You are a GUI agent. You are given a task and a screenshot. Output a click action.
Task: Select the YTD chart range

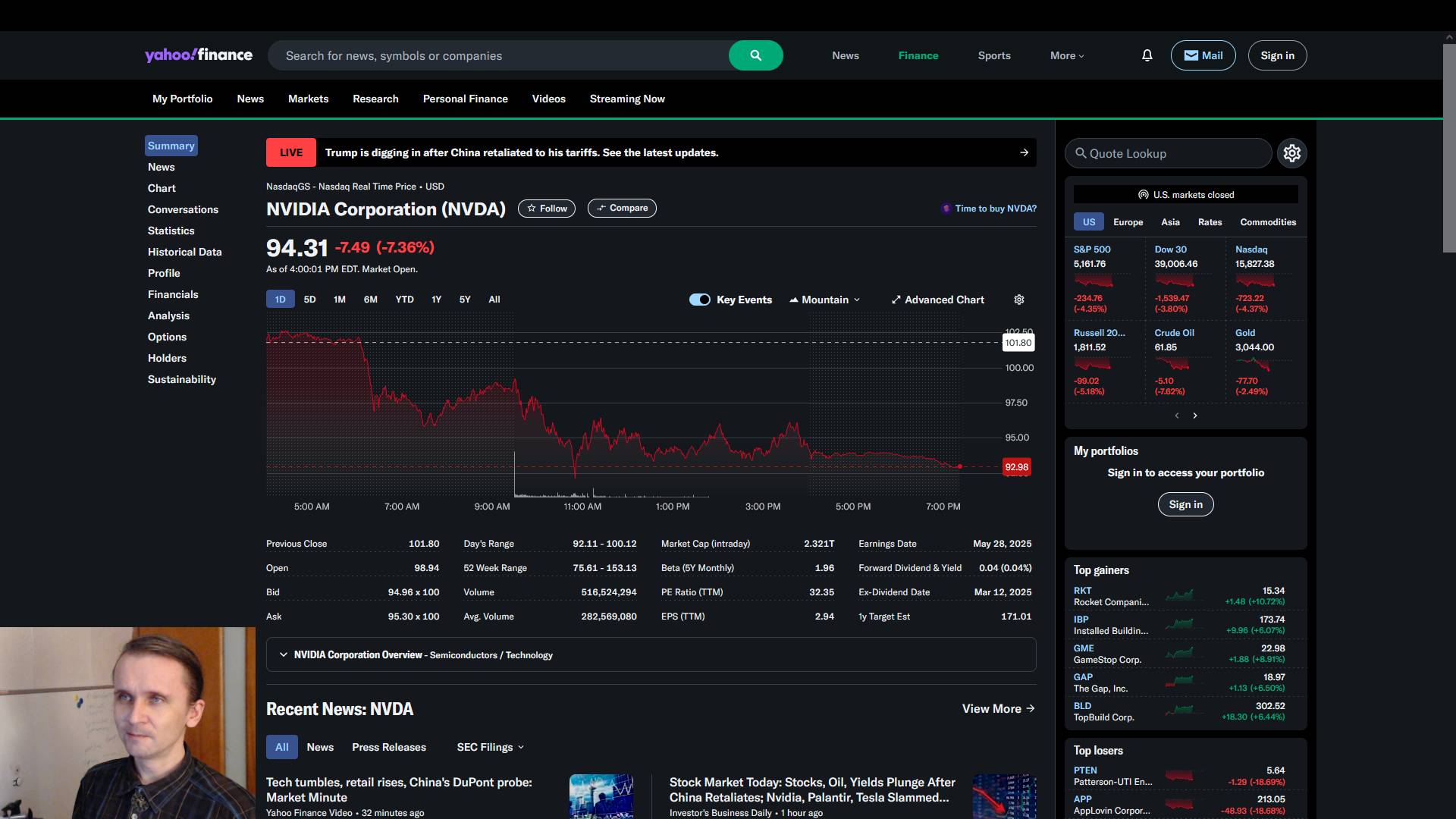[x=404, y=300]
